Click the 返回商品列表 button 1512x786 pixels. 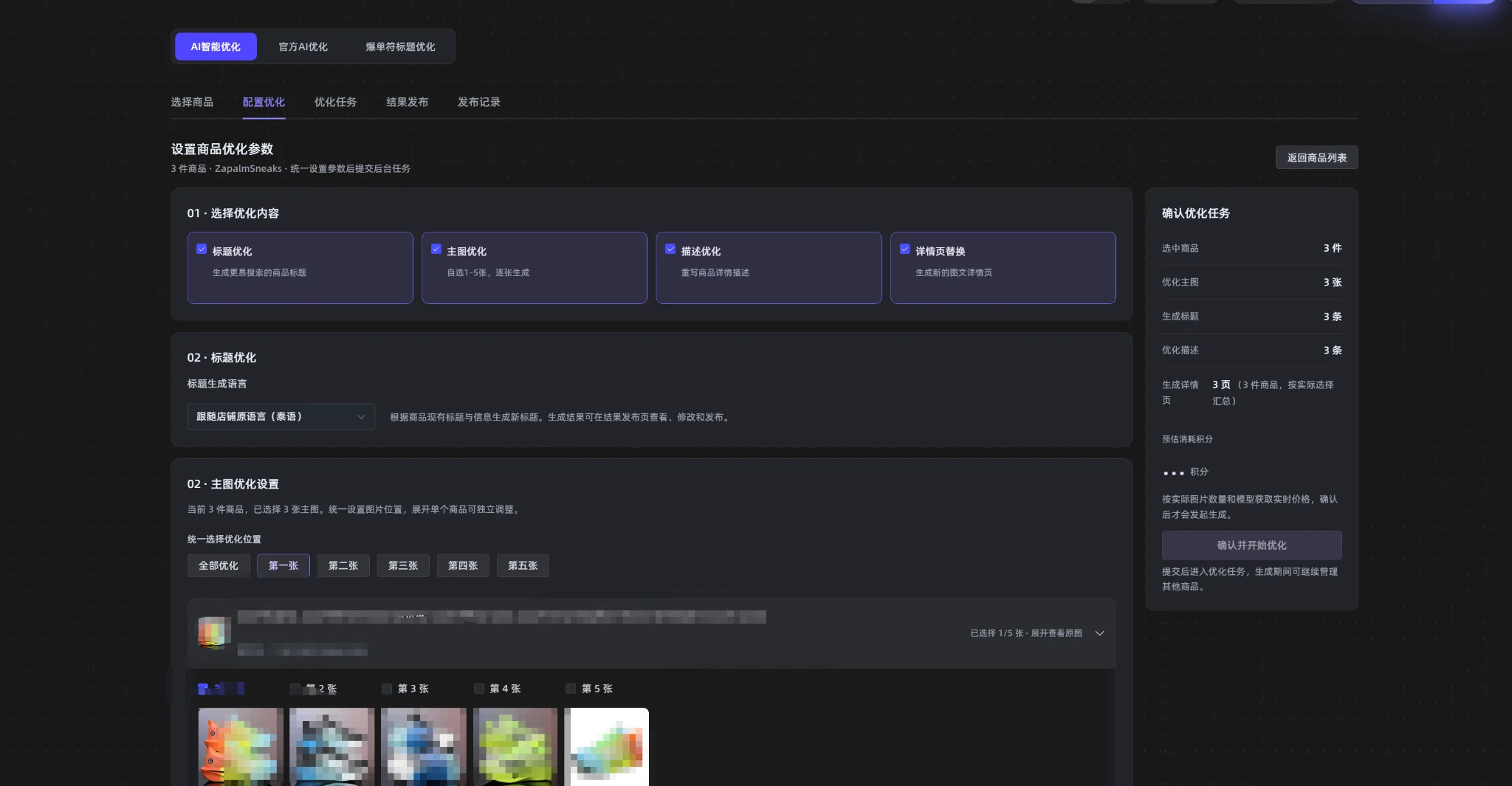1316,157
